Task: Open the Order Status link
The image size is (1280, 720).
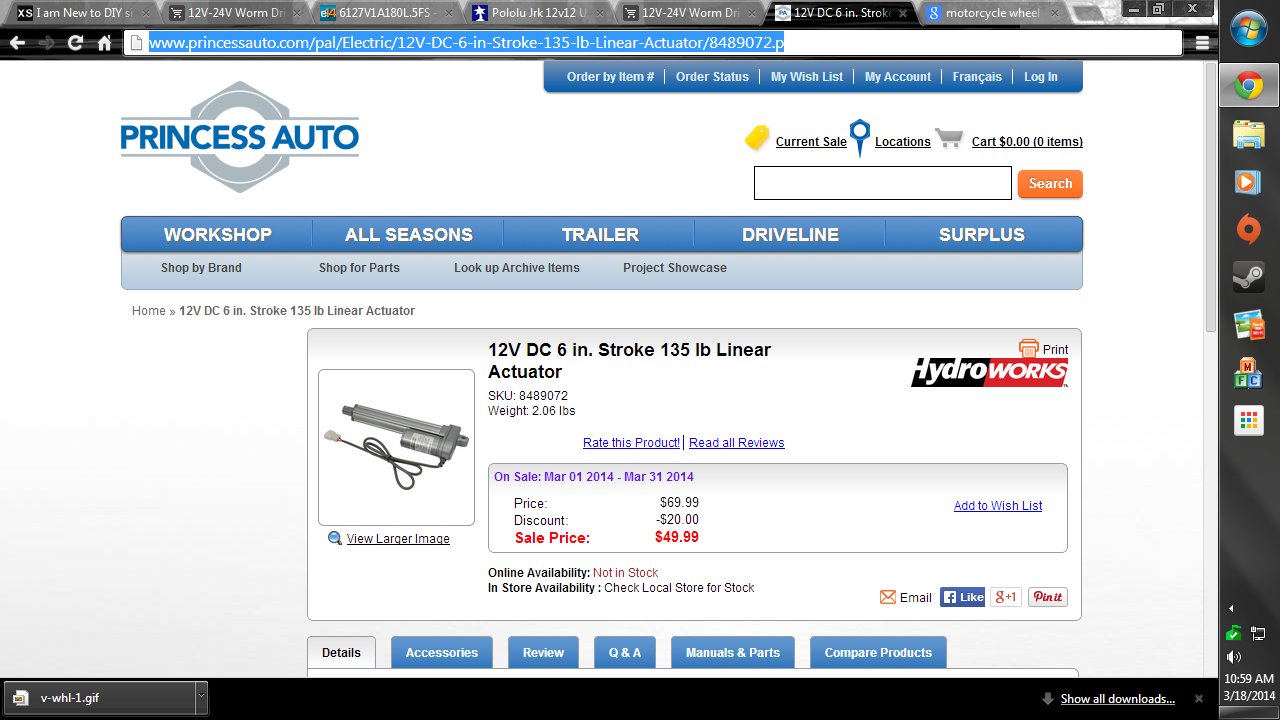Action: coord(712,77)
